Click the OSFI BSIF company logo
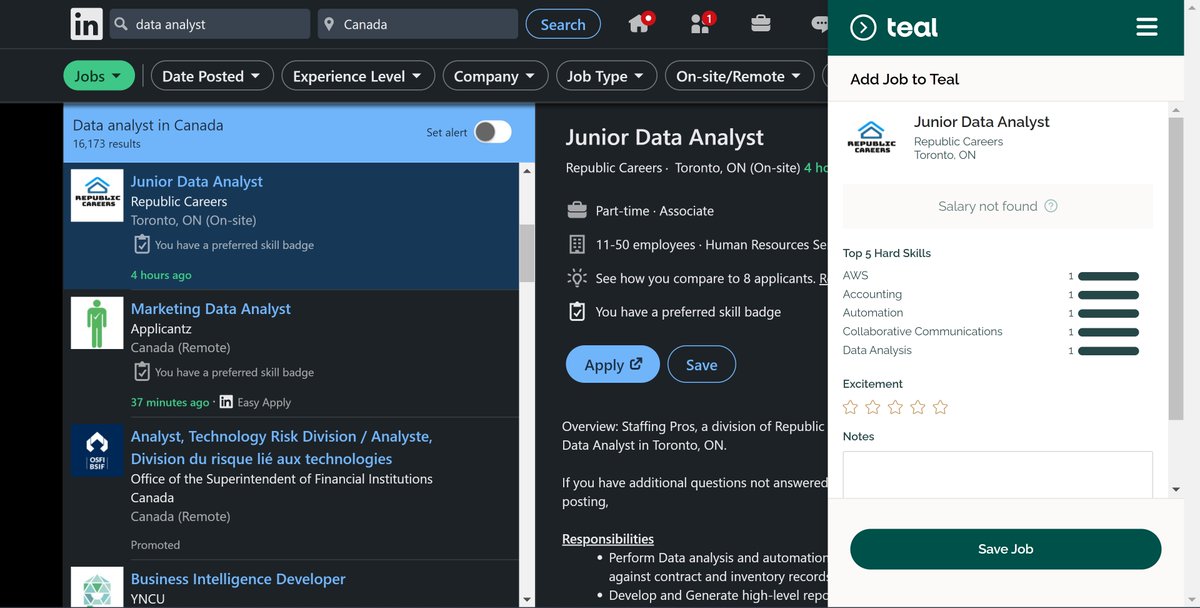 [97, 450]
